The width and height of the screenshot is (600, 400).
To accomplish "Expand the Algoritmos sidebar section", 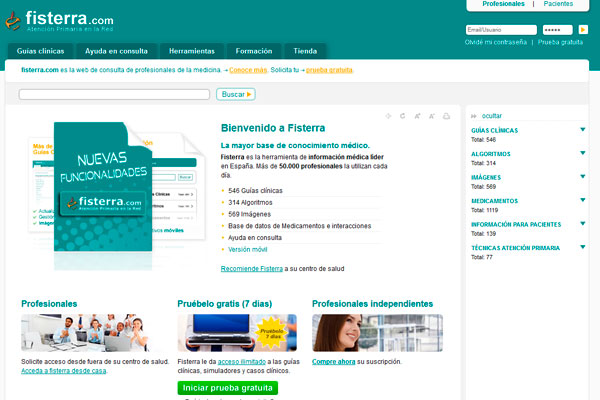I will [x=582, y=153].
